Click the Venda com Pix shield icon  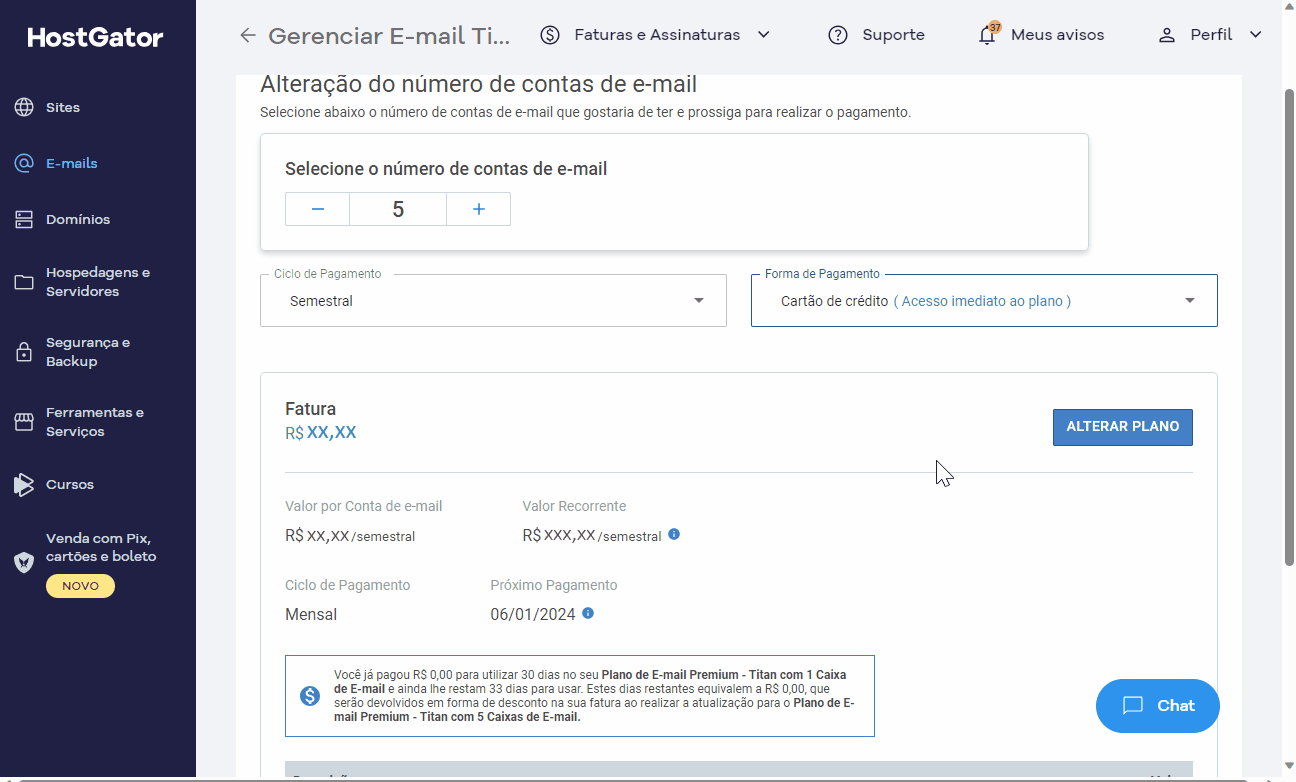[x=24, y=562]
